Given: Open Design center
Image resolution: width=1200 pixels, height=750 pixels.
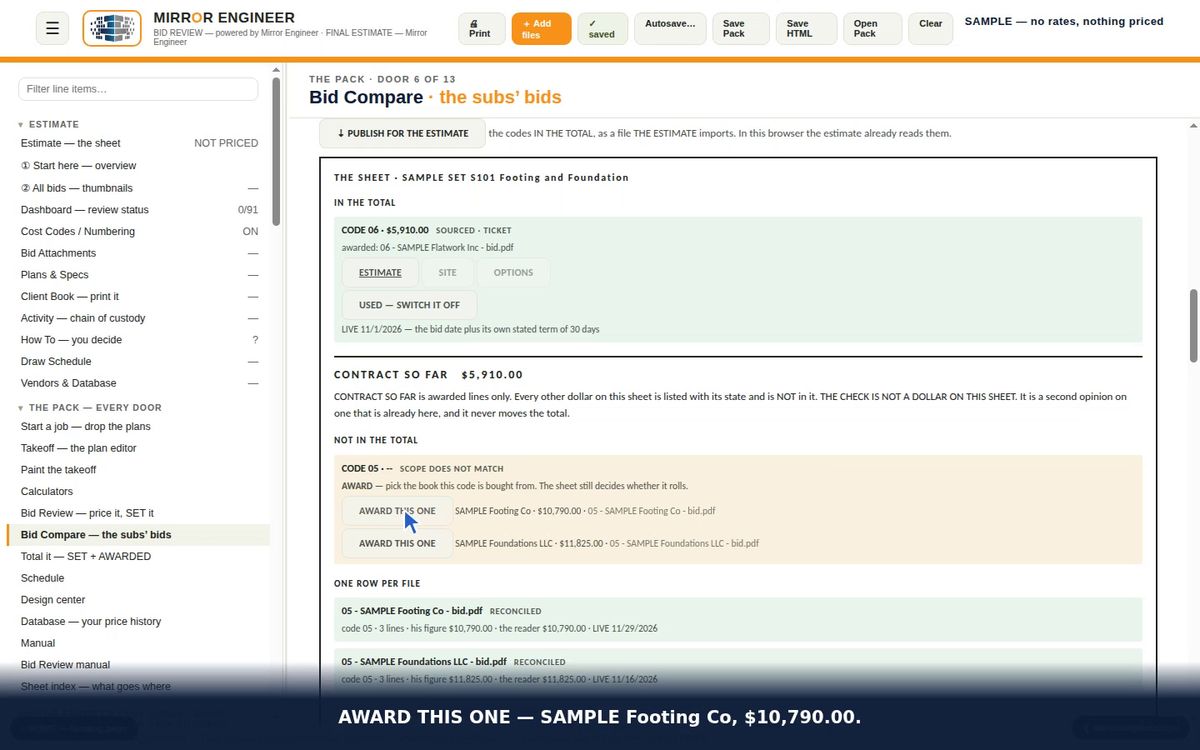Looking at the screenshot, I should tap(139, 600).
